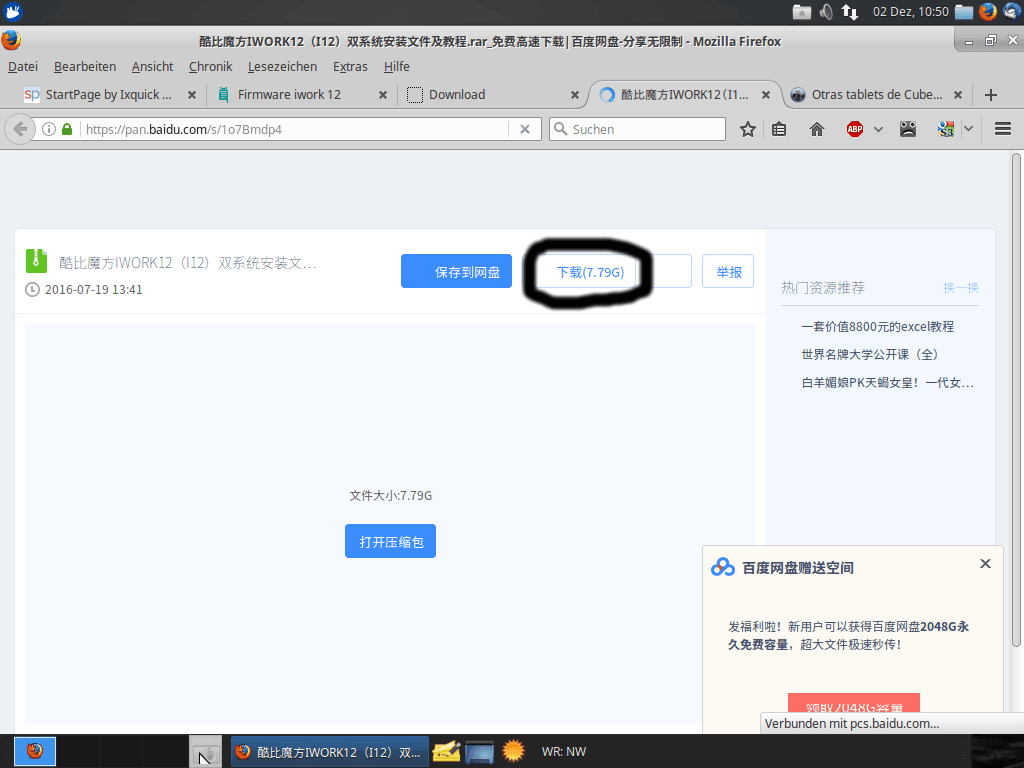
Task: Launch Firefox from the top panel
Action: click(x=987, y=12)
